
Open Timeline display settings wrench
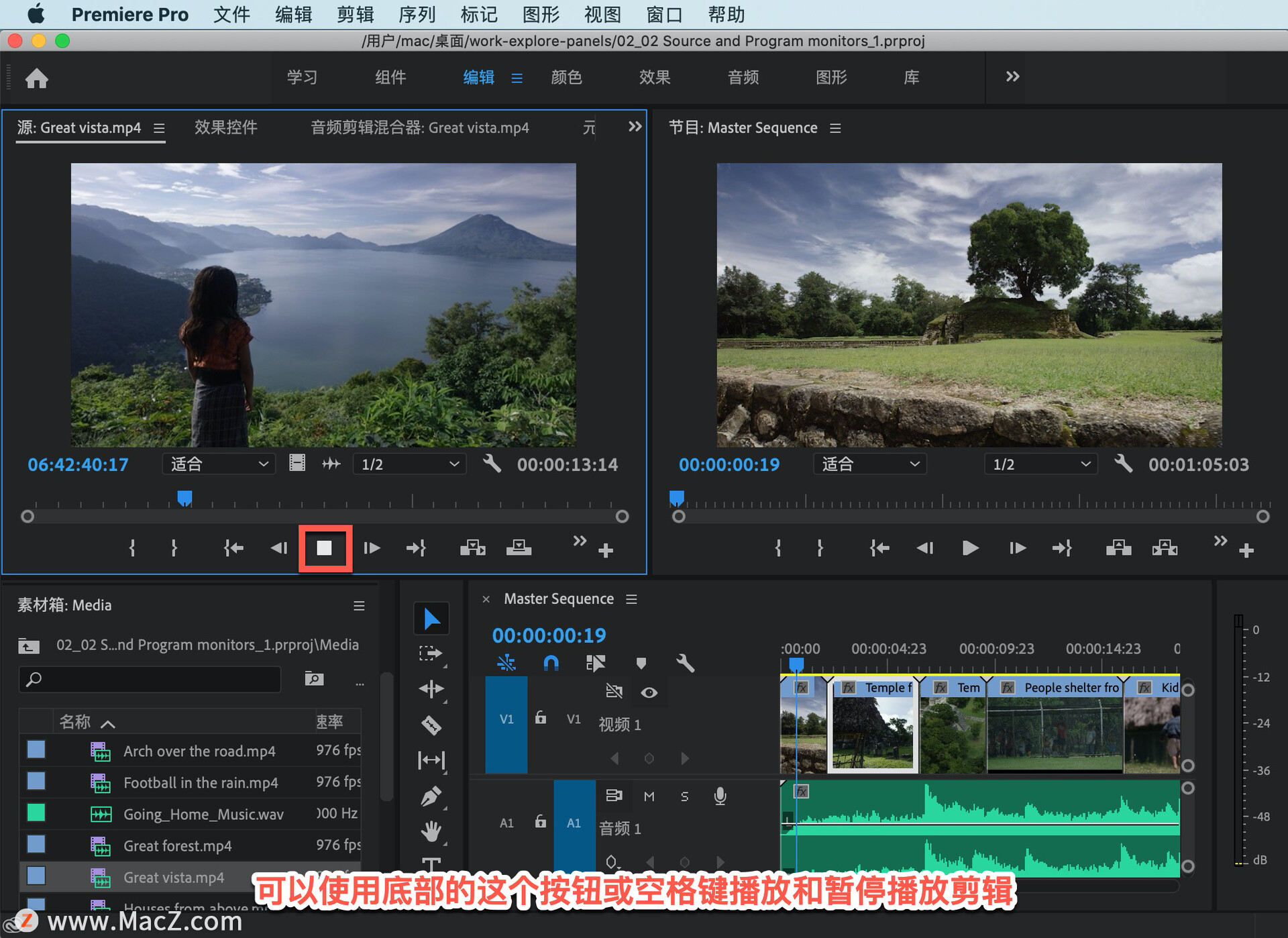click(685, 663)
